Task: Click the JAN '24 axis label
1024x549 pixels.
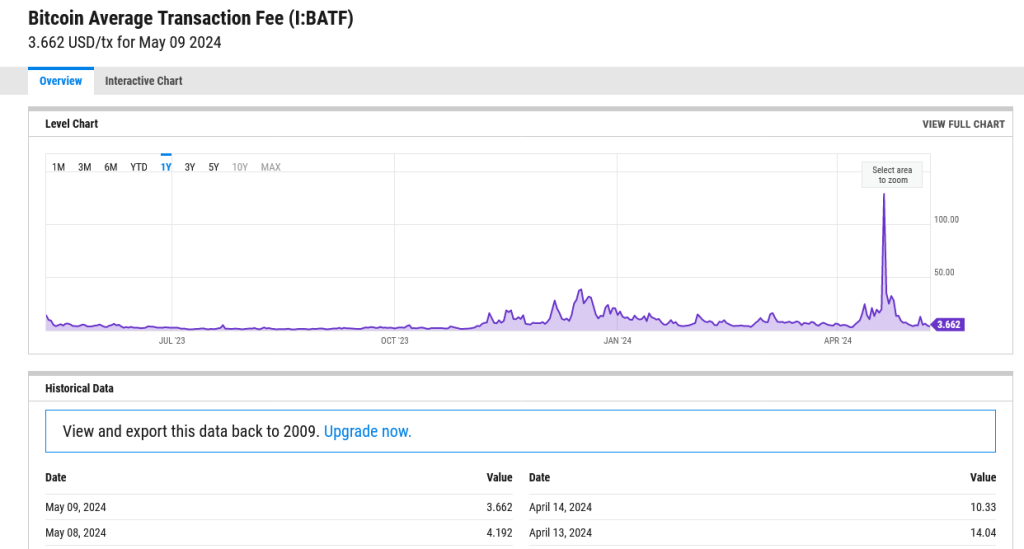Action: [617, 341]
